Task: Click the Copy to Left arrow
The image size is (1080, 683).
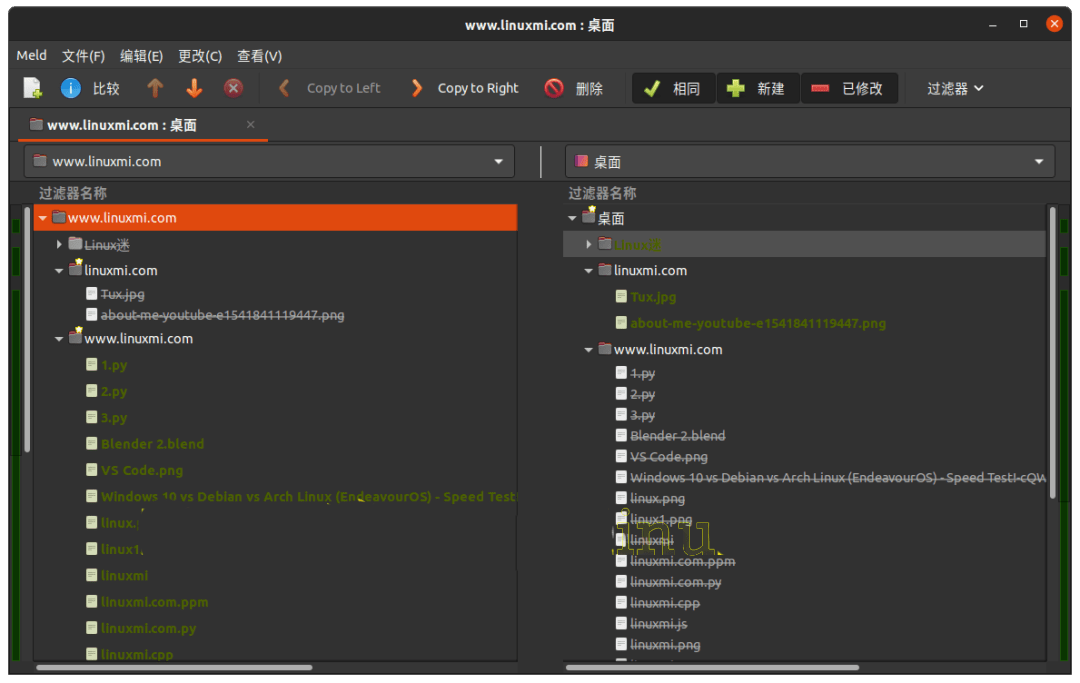Action: (x=284, y=88)
